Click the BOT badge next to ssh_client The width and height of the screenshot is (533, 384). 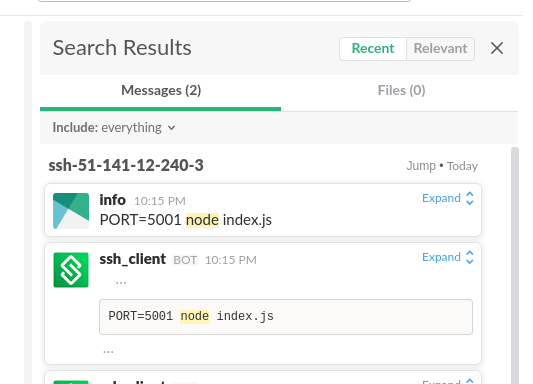(185, 260)
